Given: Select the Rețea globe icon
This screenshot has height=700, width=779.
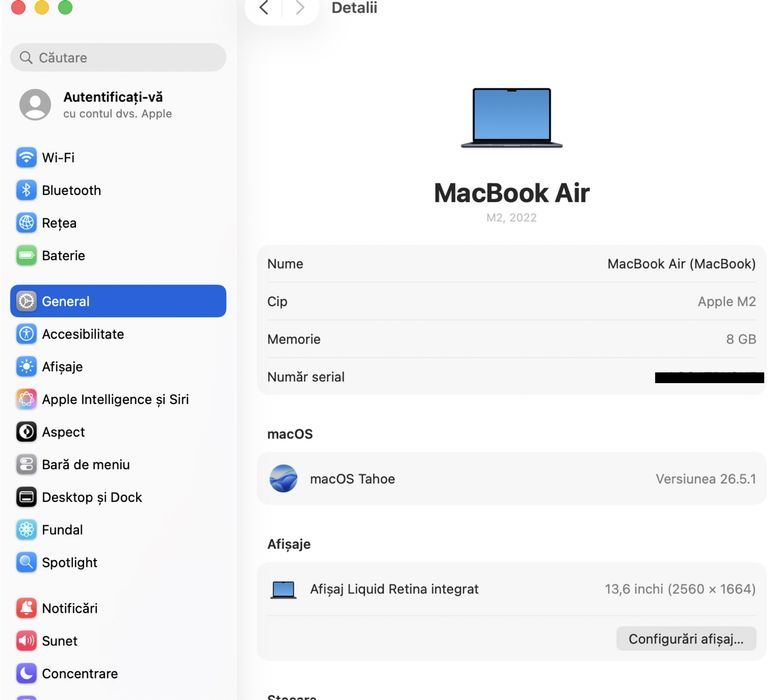Looking at the screenshot, I should [26, 223].
